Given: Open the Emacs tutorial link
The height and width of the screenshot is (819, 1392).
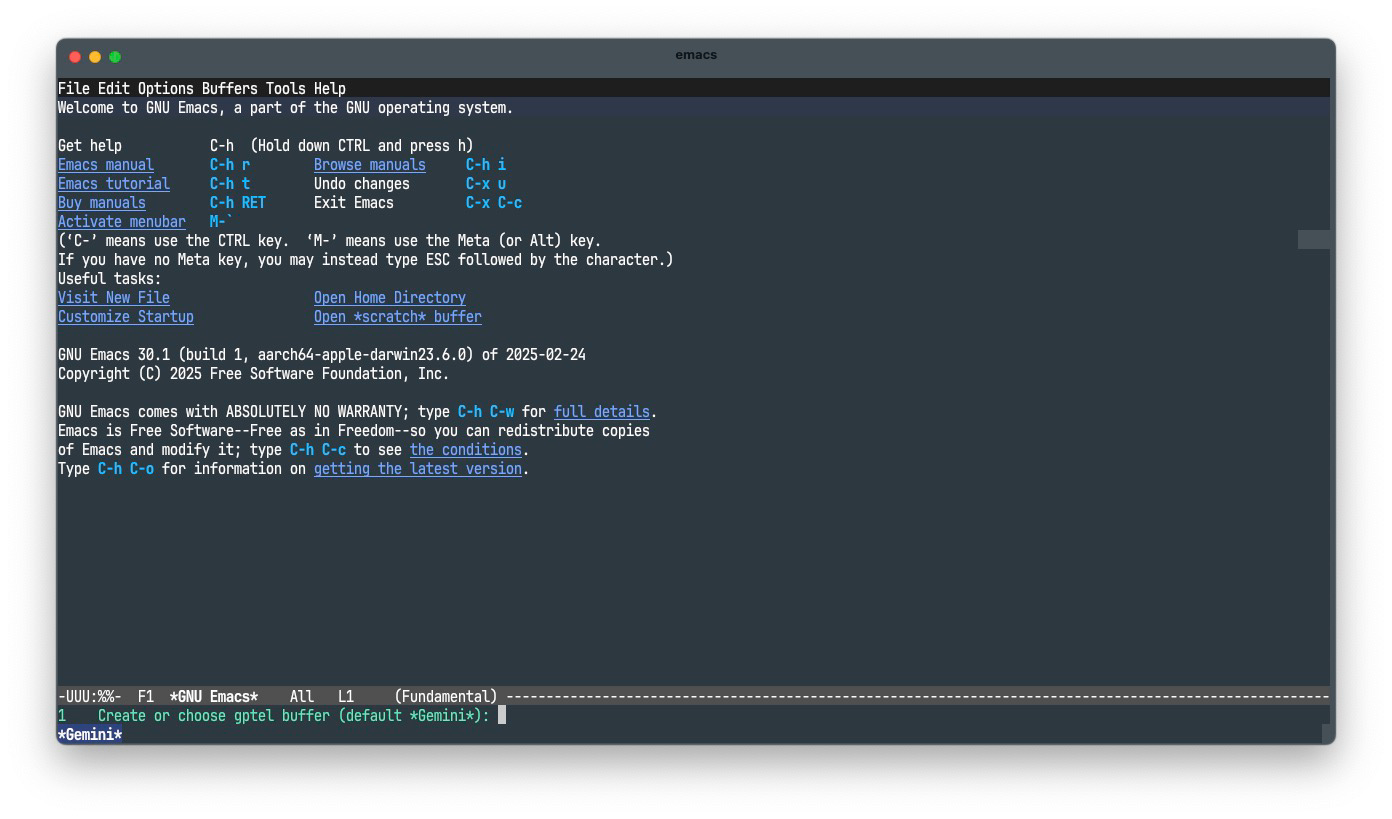Looking at the screenshot, I should (114, 184).
